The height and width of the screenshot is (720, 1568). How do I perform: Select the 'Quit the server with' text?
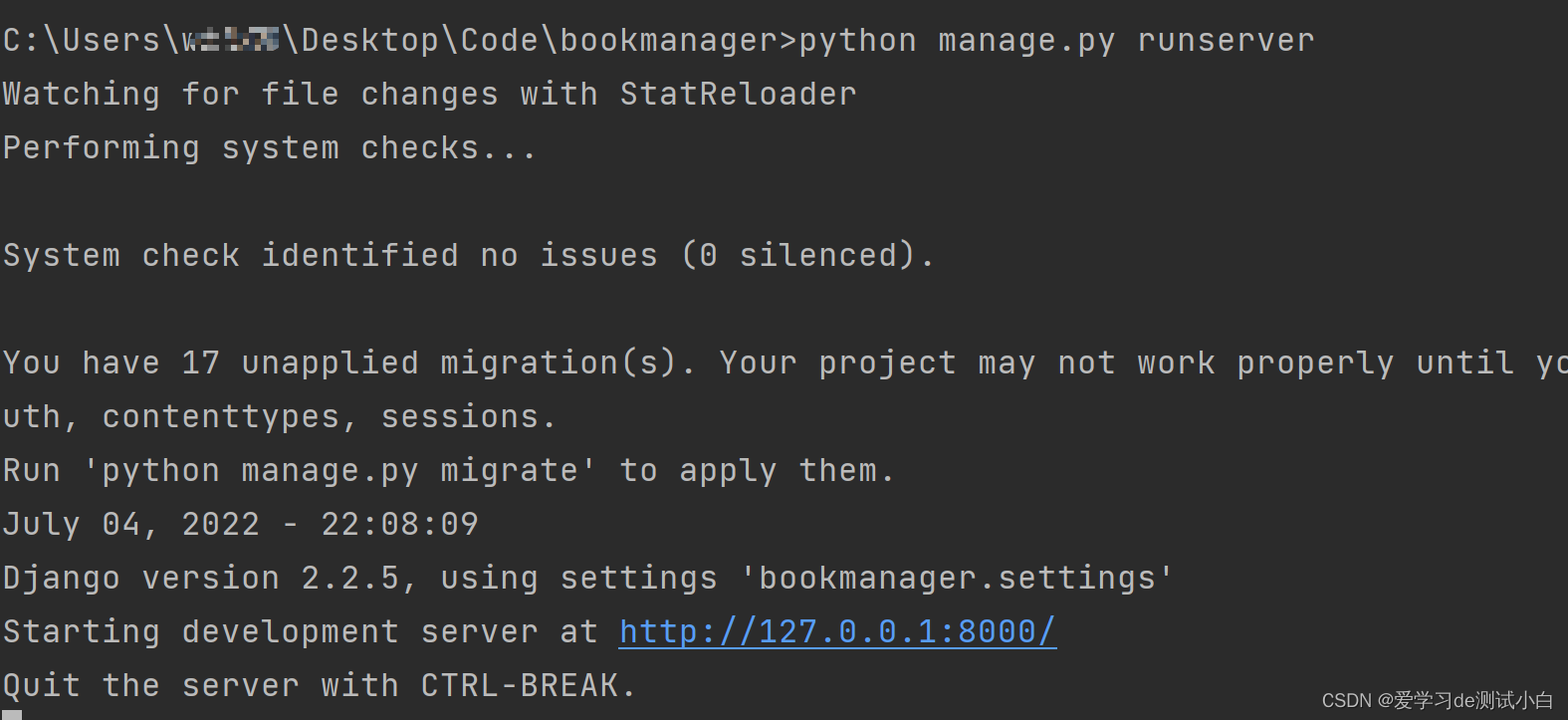point(201,685)
